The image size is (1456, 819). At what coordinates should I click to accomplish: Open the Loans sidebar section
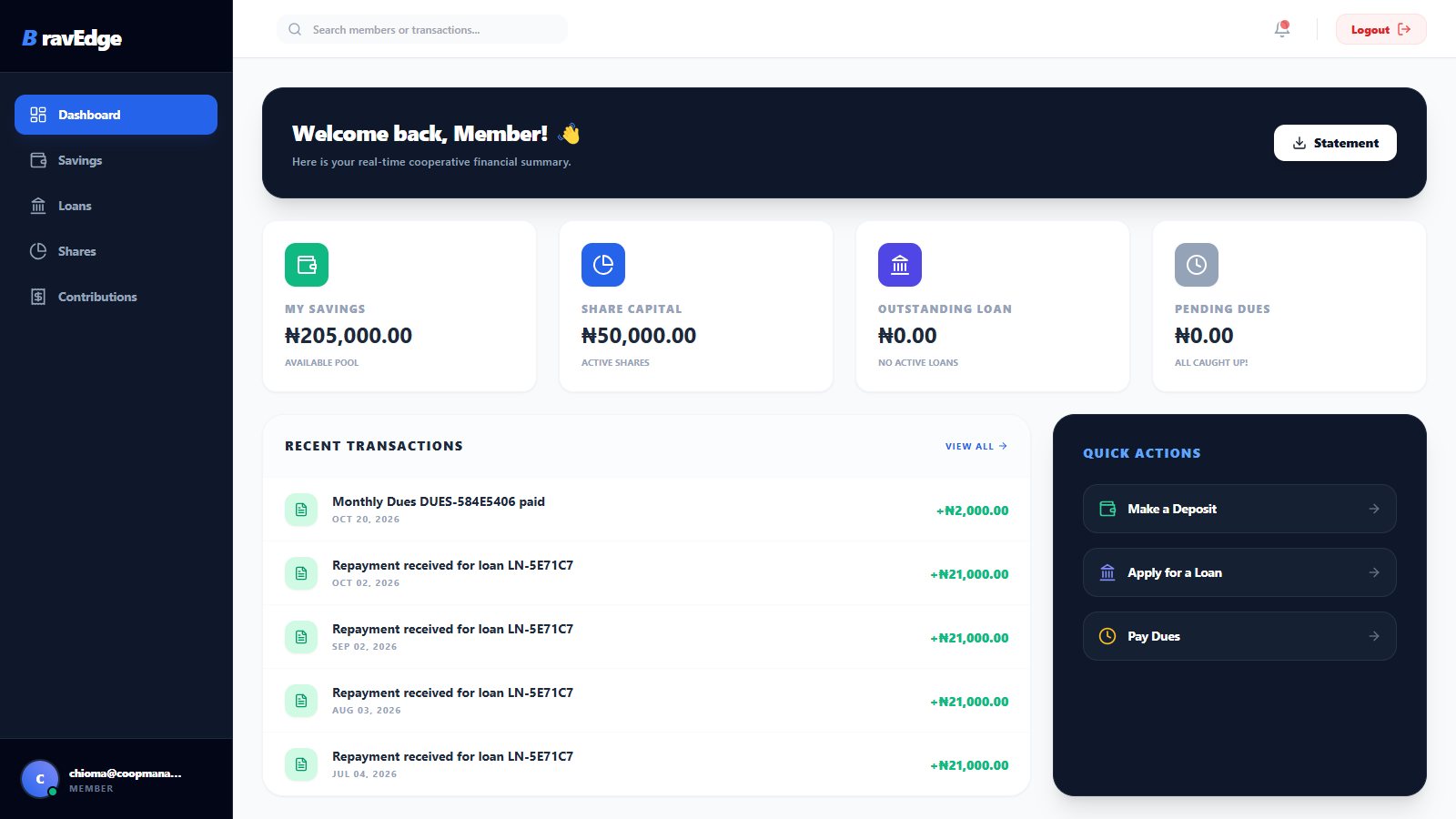[116, 206]
